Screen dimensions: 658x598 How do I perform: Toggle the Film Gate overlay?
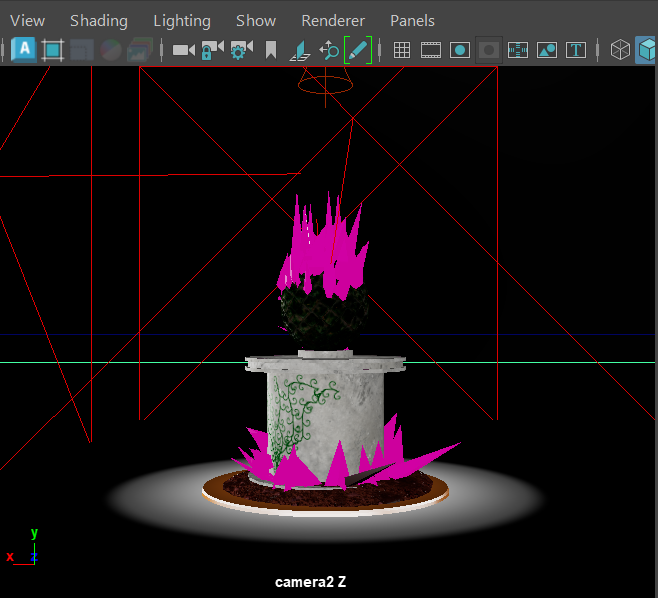pos(431,49)
